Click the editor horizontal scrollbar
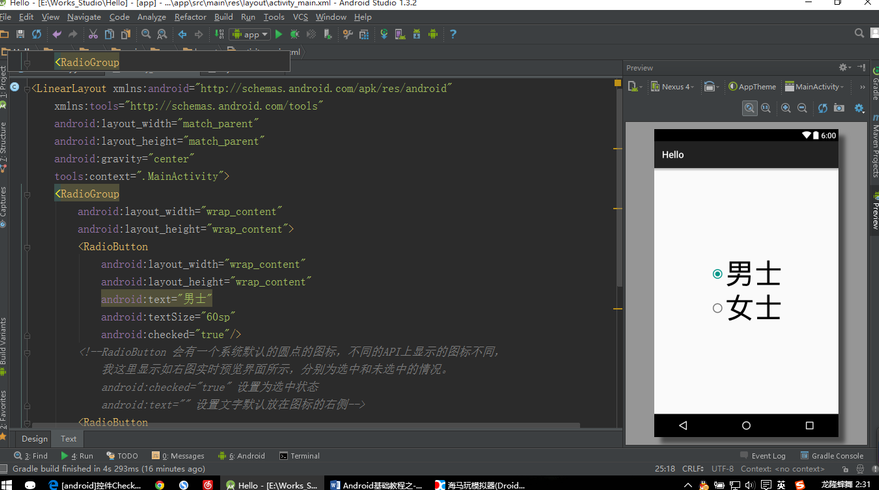879x490 pixels. 306,426
